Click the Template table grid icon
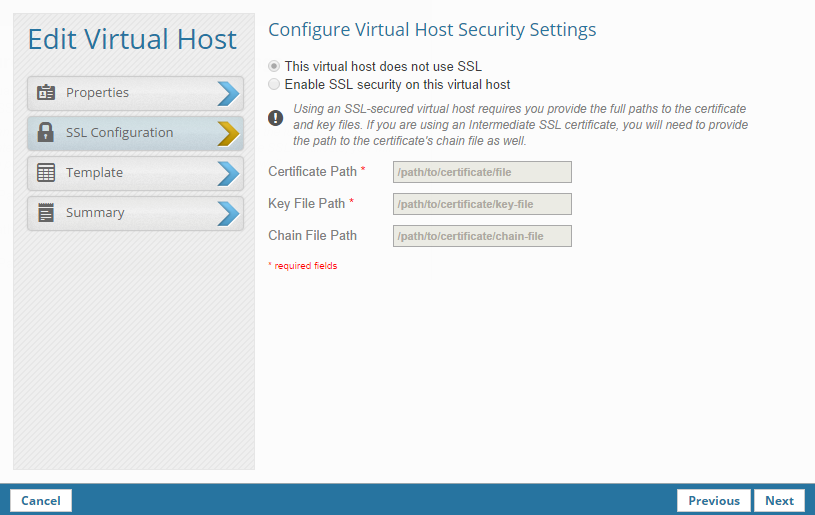This screenshot has width=815, height=515. tap(46, 173)
